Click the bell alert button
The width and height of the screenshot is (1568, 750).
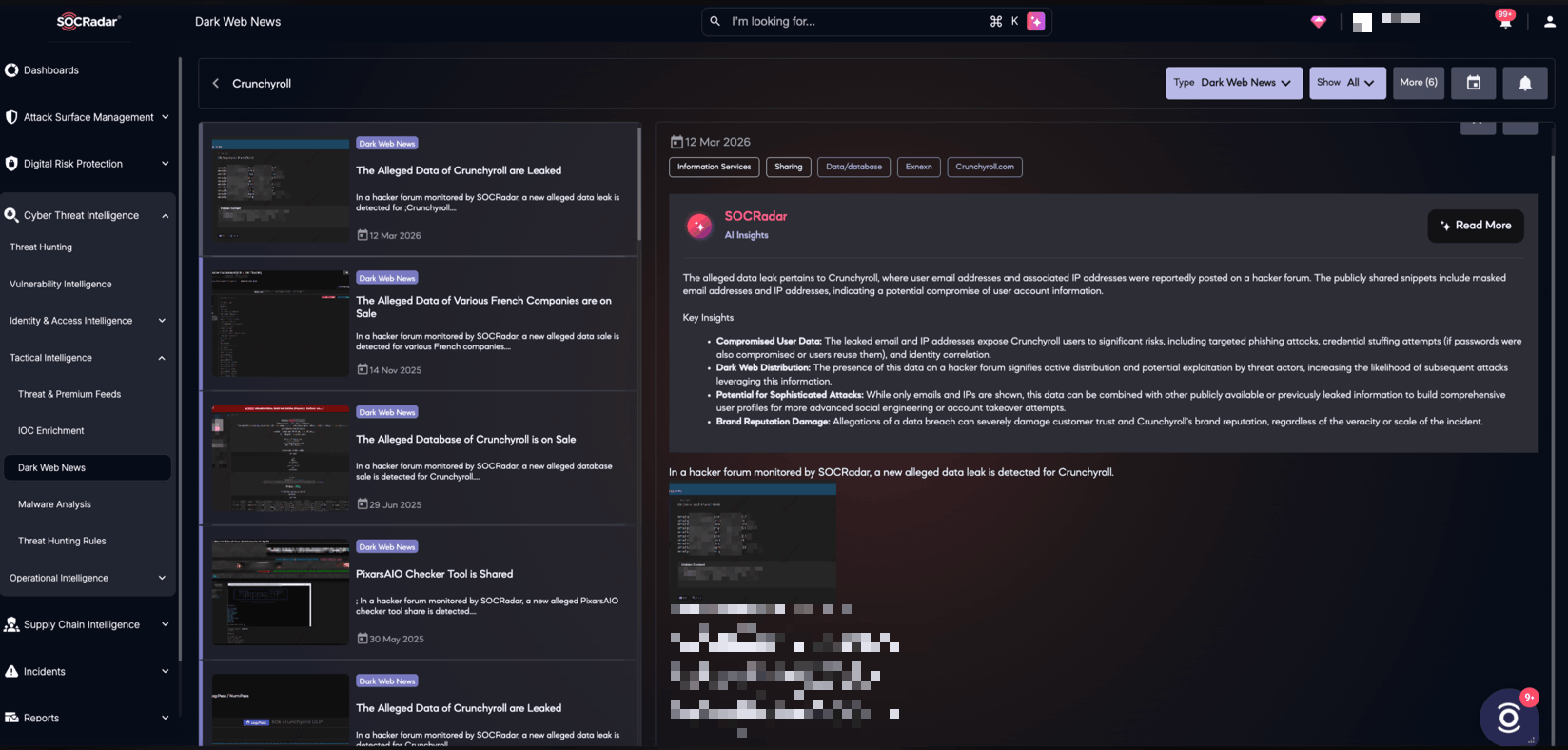(x=1524, y=83)
